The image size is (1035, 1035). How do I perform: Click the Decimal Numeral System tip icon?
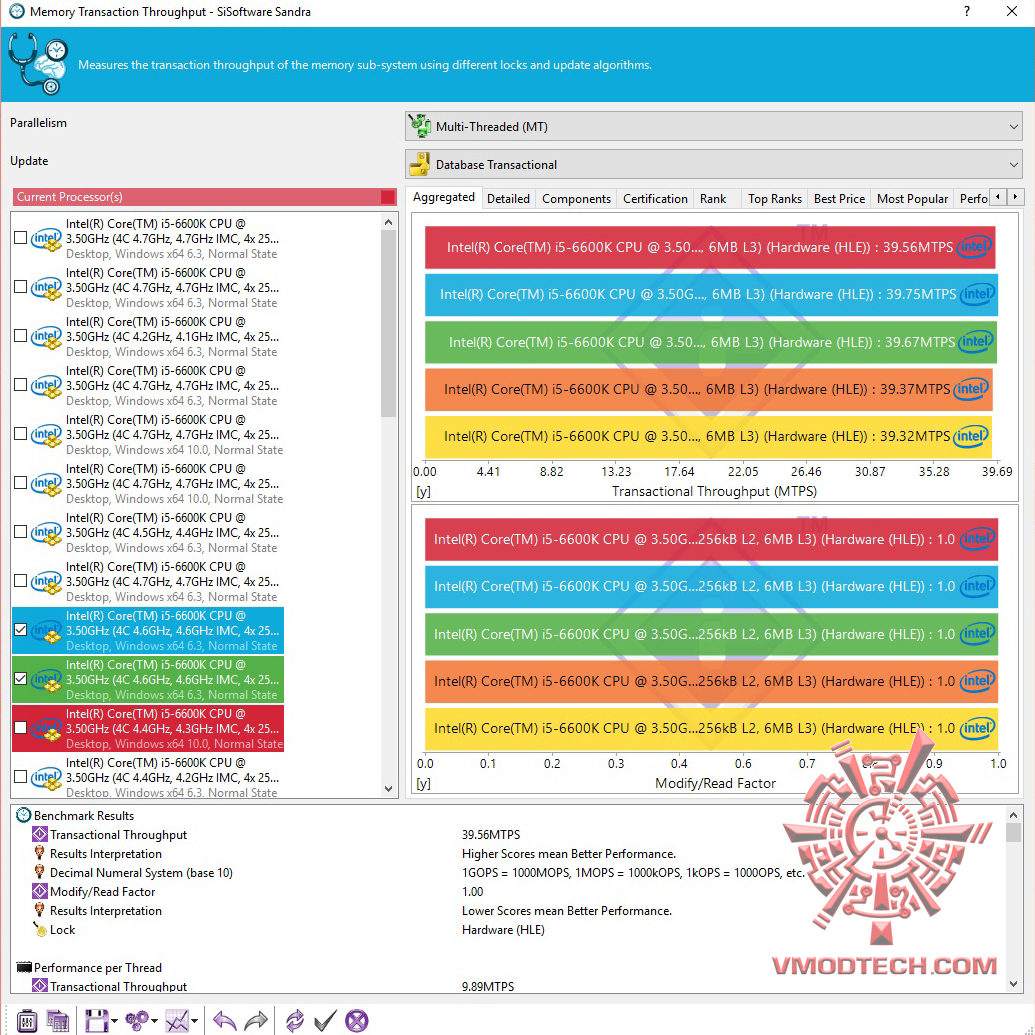click(x=40, y=872)
